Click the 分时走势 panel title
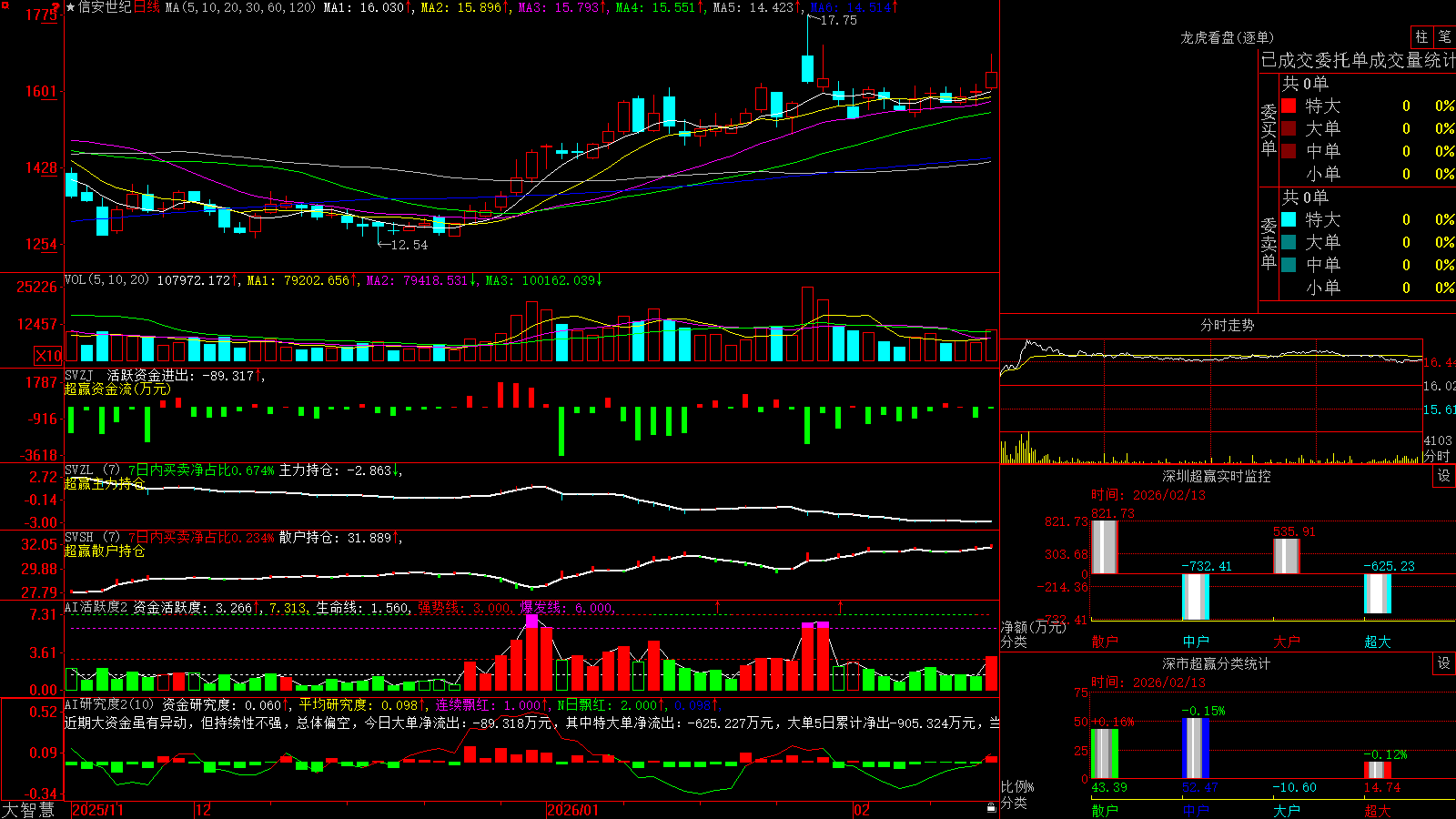Viewport: 1456px width, 819px height. [x=1228, y=325]
